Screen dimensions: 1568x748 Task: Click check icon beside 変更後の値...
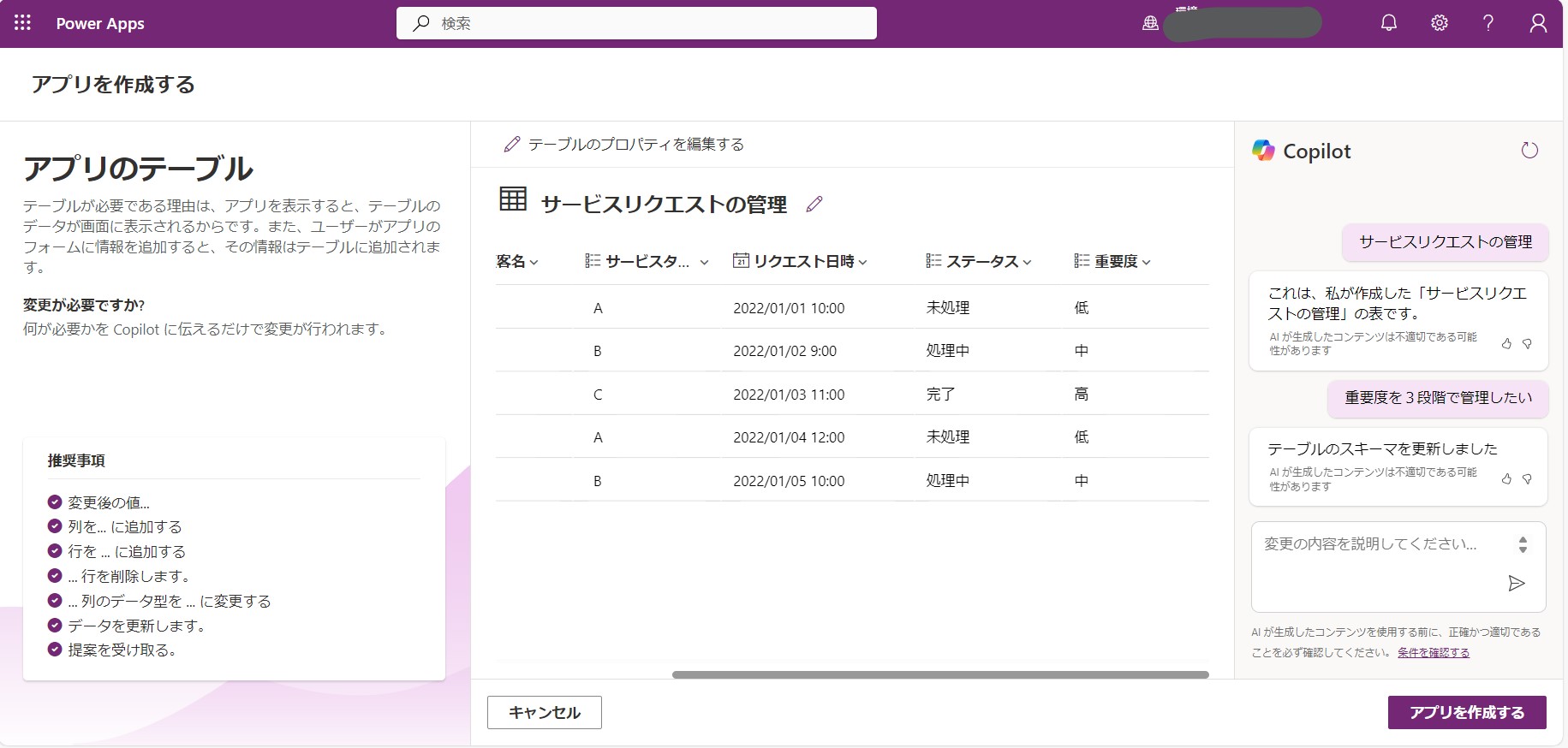(x=55, y=502)
